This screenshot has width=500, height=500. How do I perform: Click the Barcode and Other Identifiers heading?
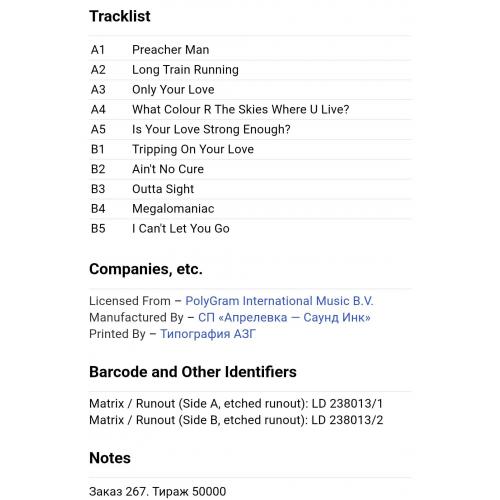[193, 372]
